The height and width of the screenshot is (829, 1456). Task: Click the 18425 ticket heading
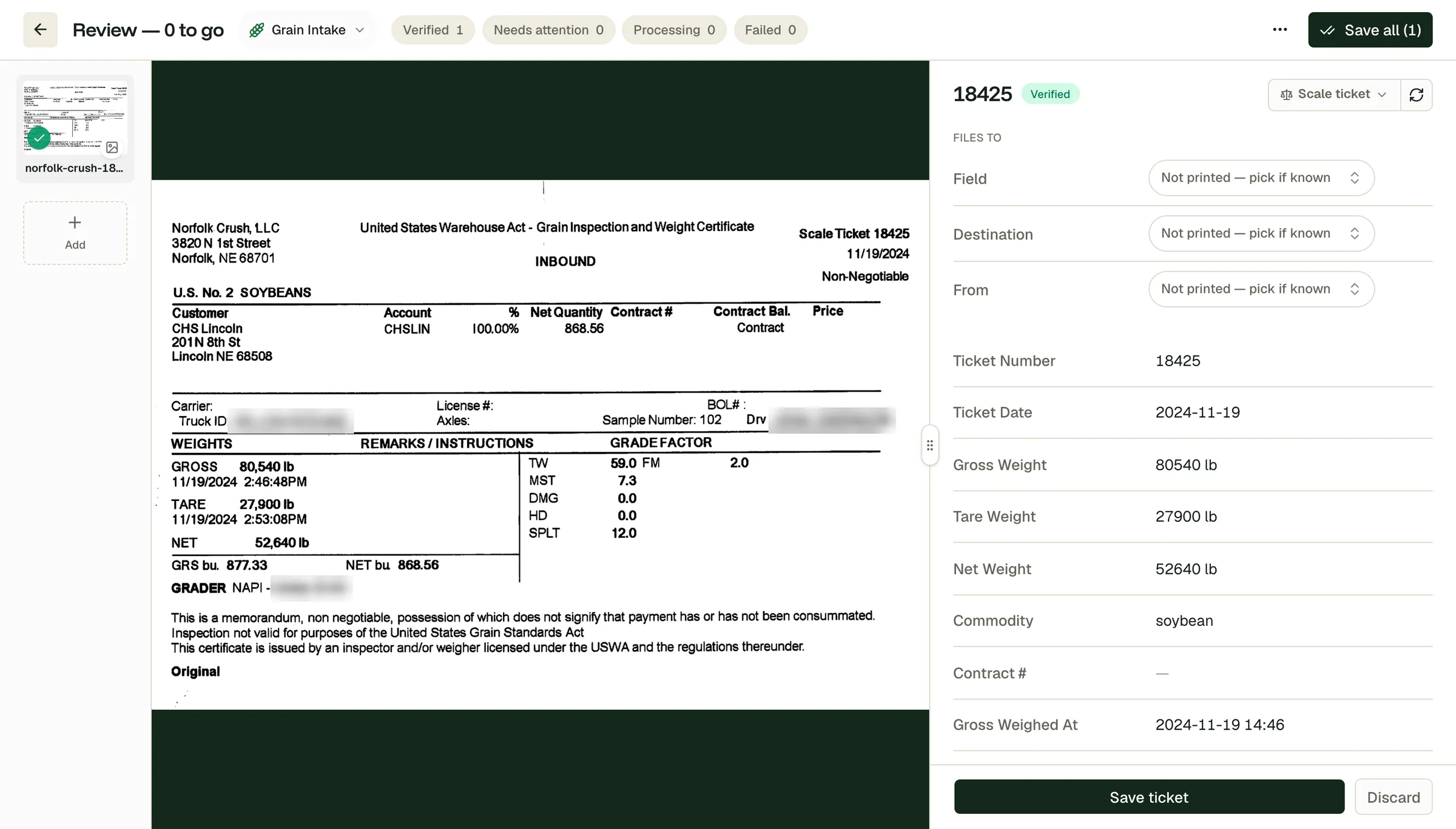click(x=982, y=94)
